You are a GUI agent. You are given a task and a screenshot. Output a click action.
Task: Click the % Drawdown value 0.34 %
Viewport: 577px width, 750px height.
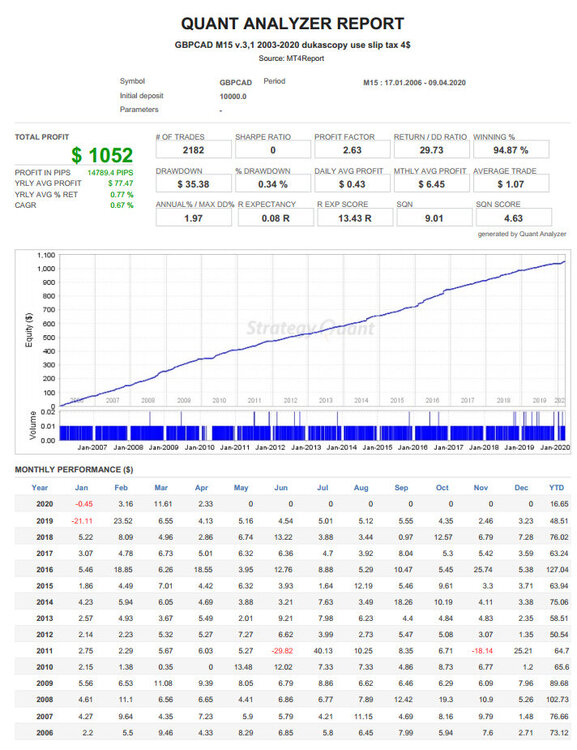[273, 184]
